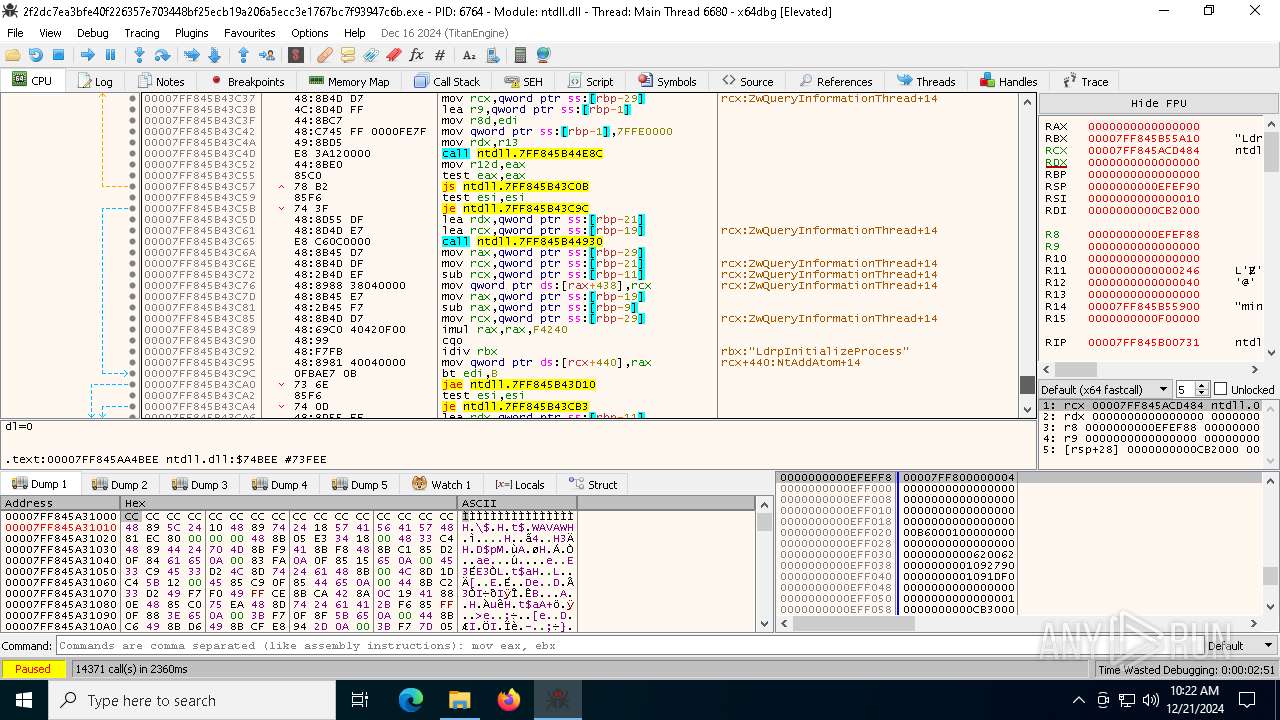Open the Default x64 fastcall dropdown
The image size is (1280, 720).
pyautogui.click(x=1104, y=389)
